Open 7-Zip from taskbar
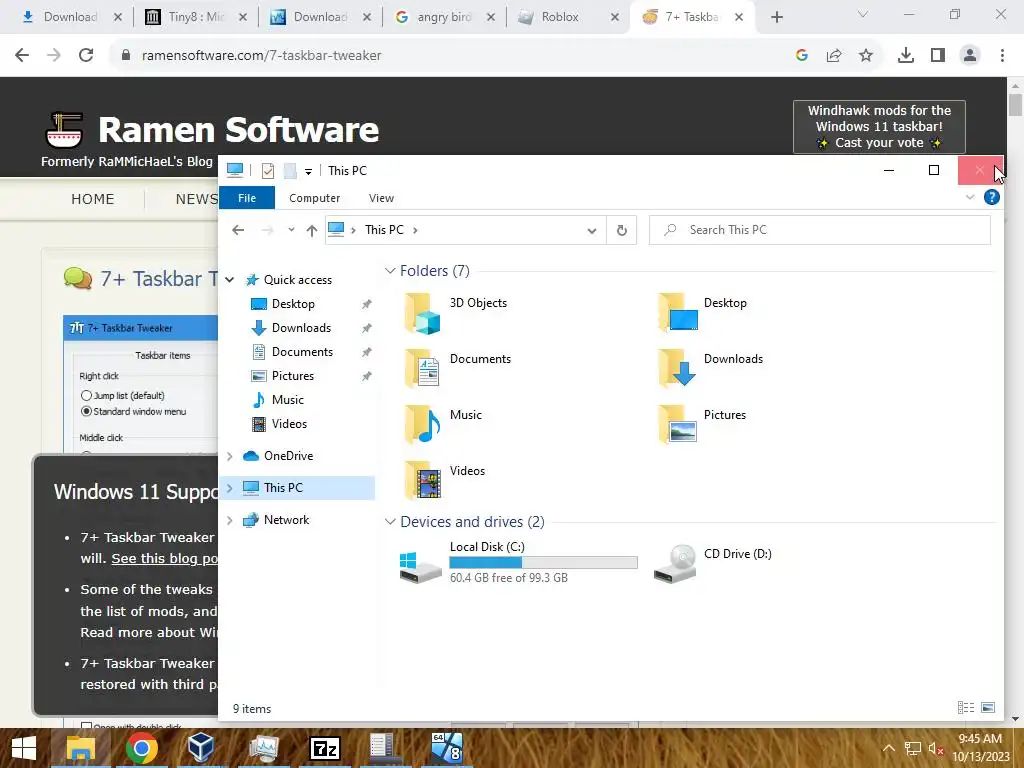Image resolution: width=1024 pixels, height=768 pixels. coord(325,748)
